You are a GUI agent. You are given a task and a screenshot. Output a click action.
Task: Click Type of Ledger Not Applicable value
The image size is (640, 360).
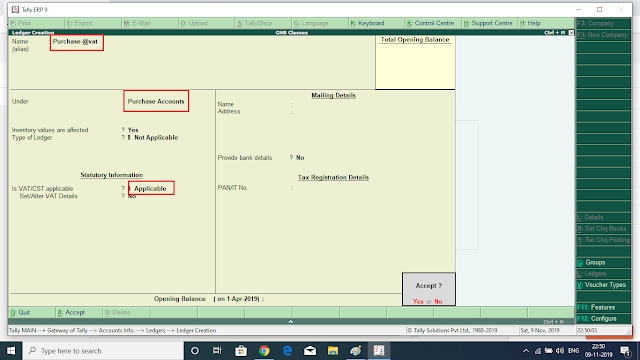coord(156,138)
